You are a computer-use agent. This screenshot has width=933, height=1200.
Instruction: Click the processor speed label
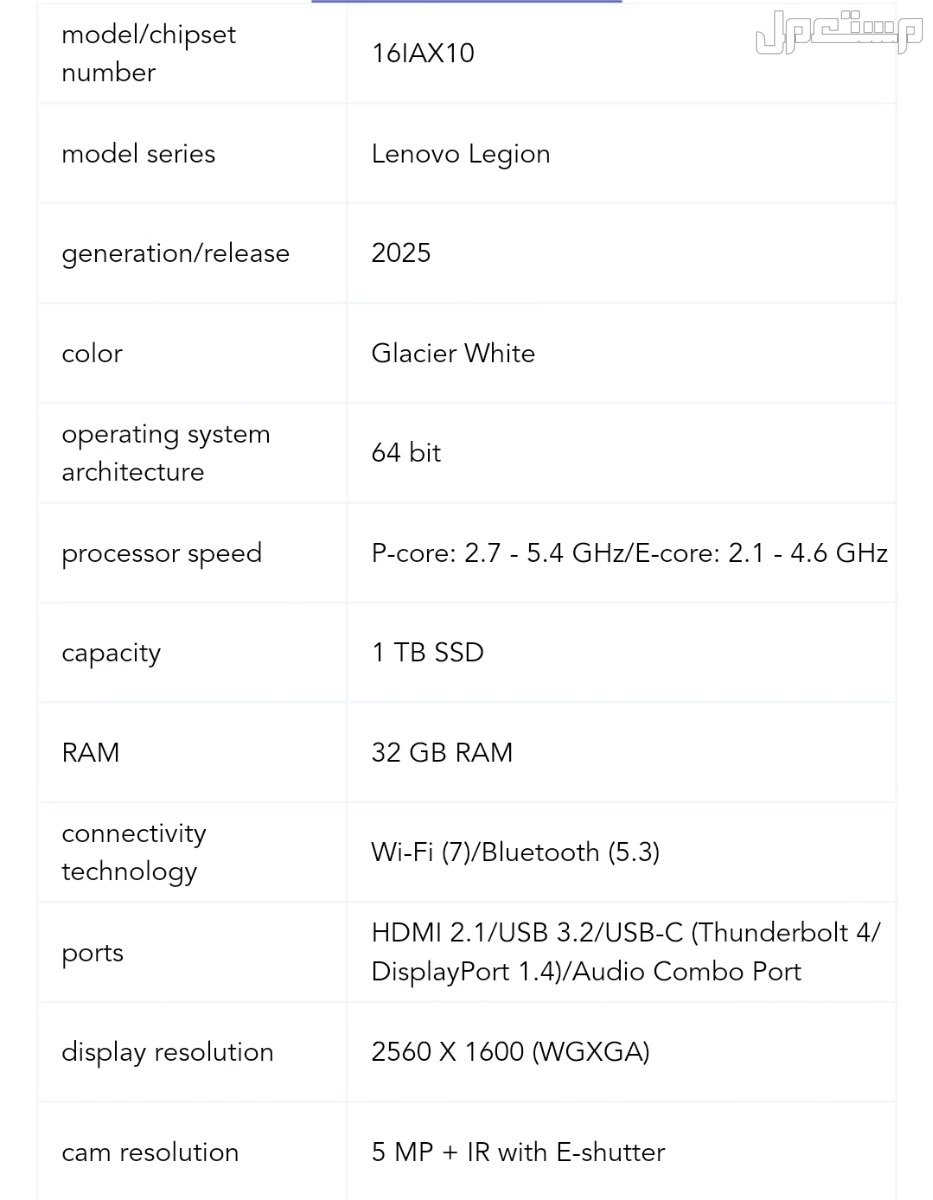click(161, 553)
